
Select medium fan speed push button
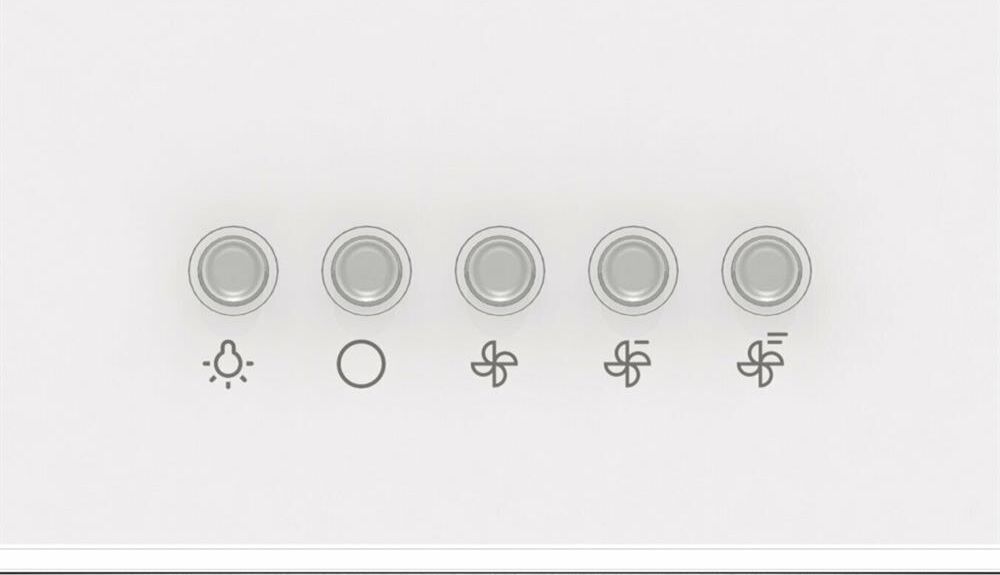coord(633,271)
